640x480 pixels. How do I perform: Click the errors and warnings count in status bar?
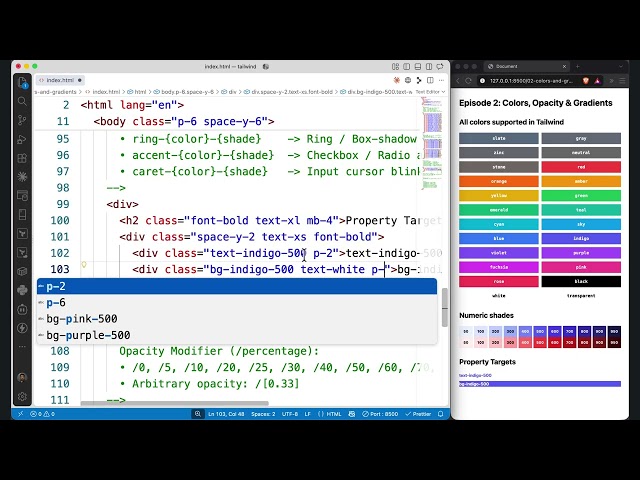click(x=42, y=414)
